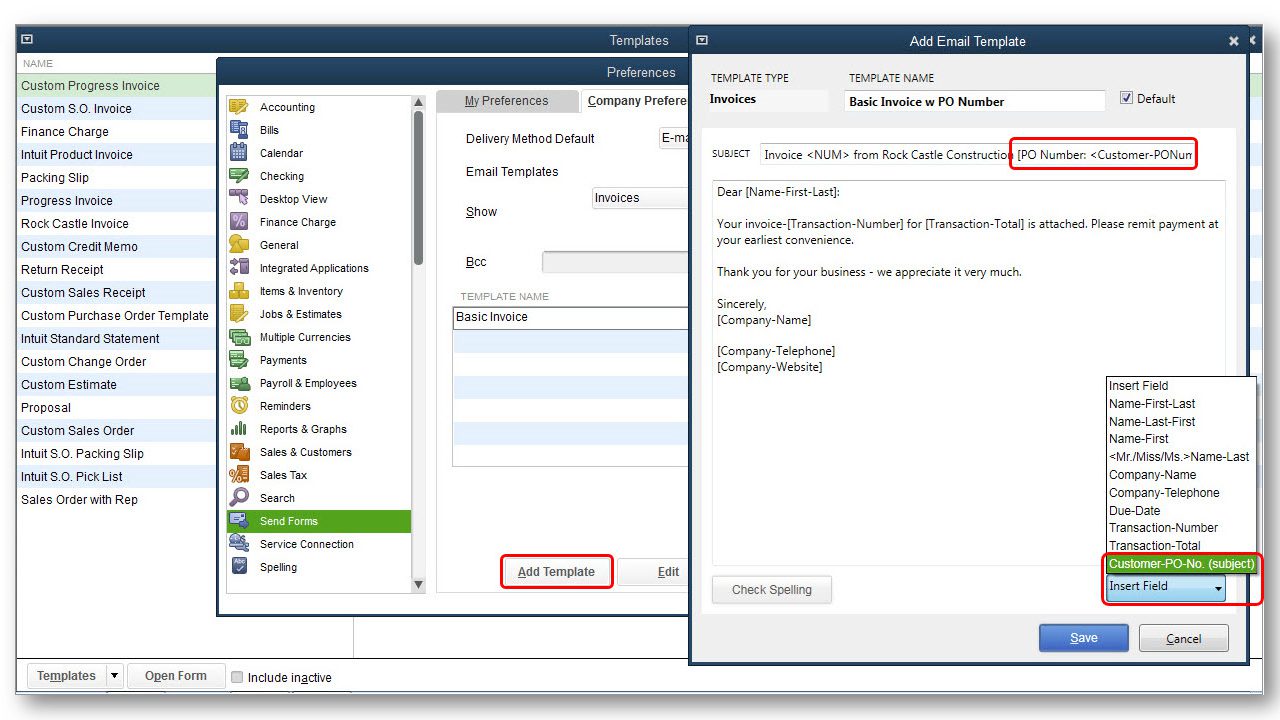Open the Reminders alarm clock icon
Screen dimensions: 1280x720
[239, 406]
